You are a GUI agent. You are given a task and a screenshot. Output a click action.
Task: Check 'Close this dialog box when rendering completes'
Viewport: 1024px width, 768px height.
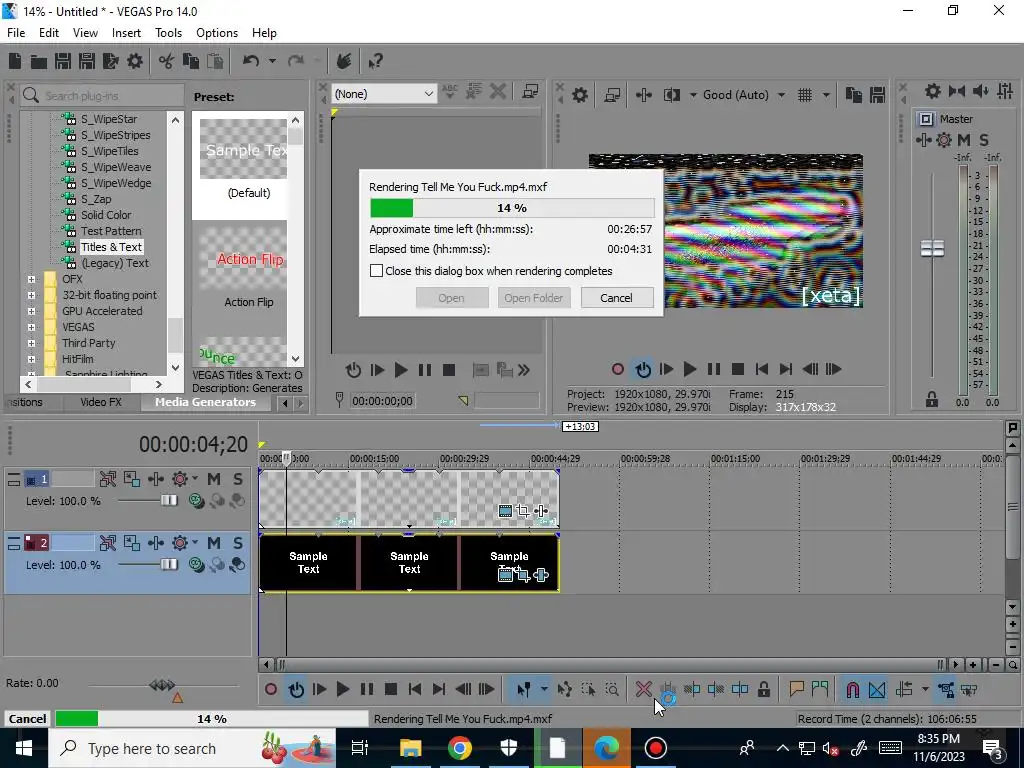[376, 270]
